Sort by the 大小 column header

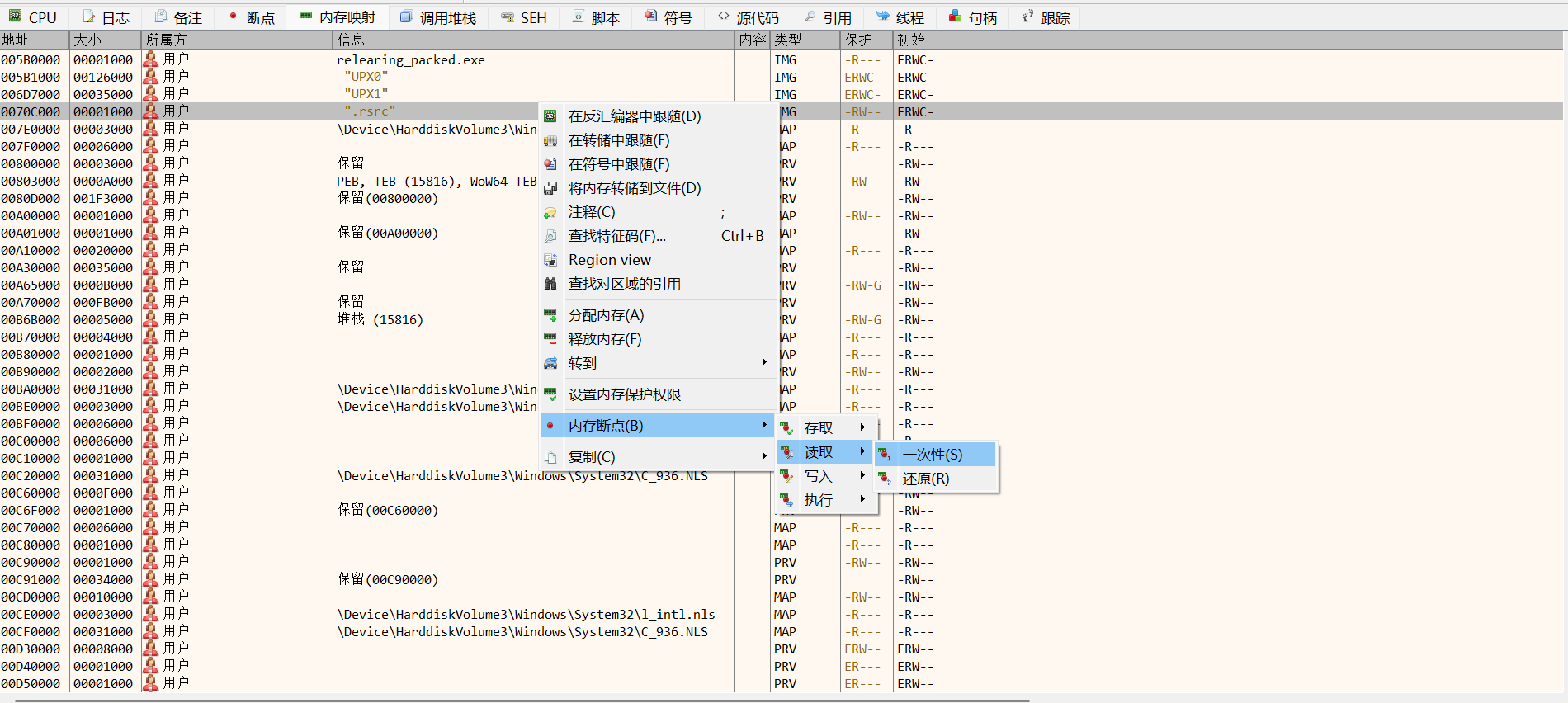[x=87, y=40]
